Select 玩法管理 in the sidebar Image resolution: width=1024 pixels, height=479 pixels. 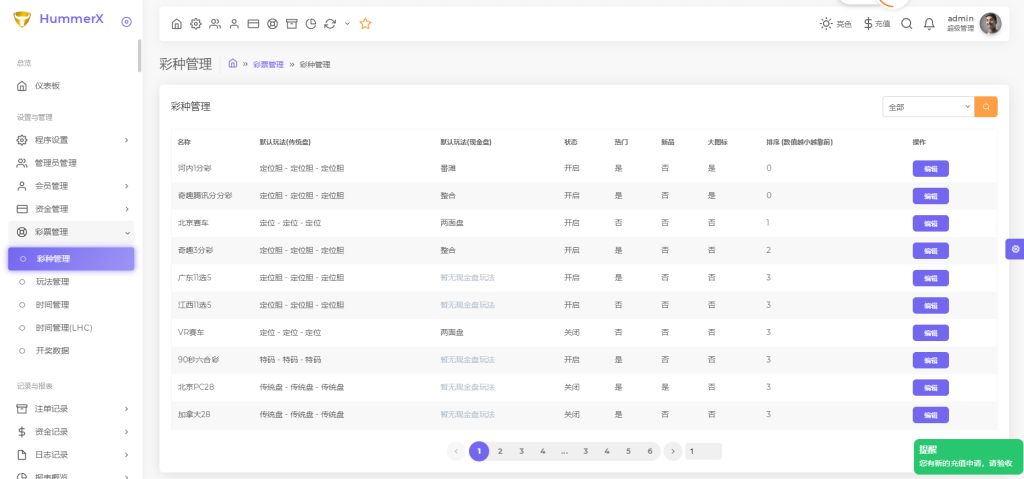[53, 282]
